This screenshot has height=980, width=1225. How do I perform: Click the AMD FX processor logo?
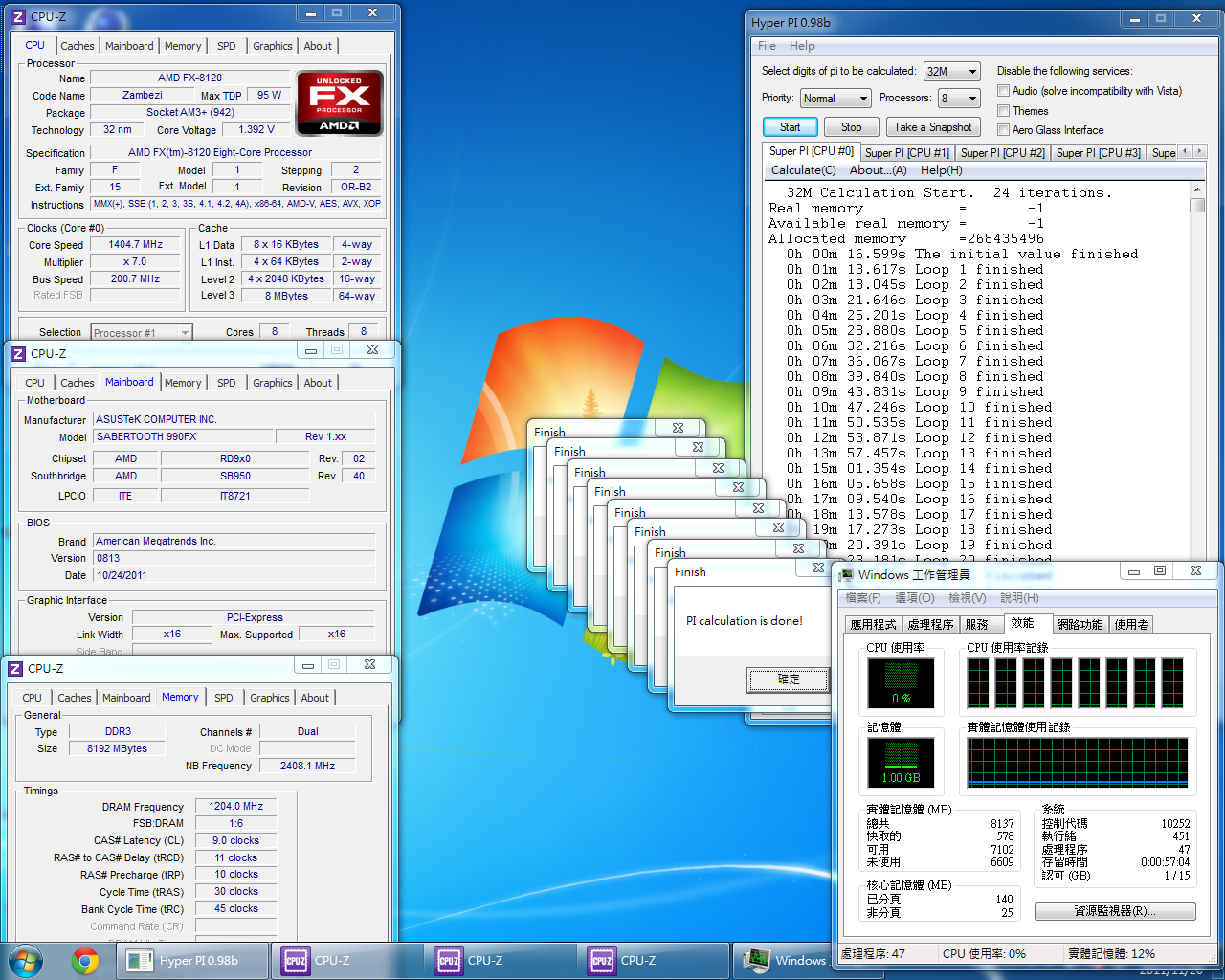[x=340, y=103]
